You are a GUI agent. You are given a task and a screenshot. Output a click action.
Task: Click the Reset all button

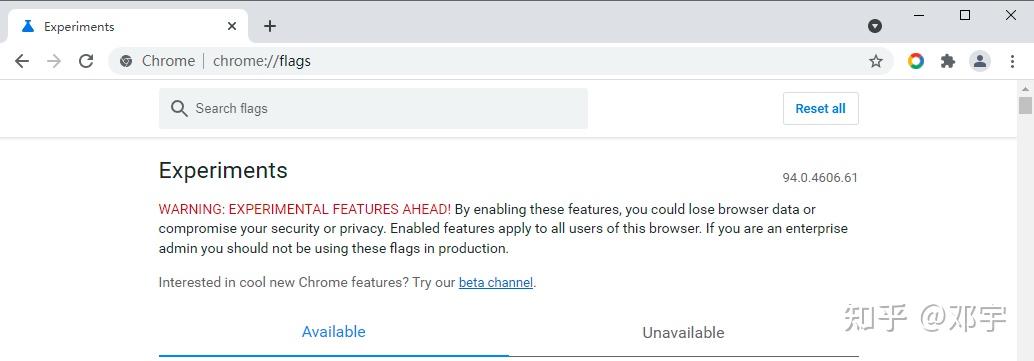tap(820, 108)
